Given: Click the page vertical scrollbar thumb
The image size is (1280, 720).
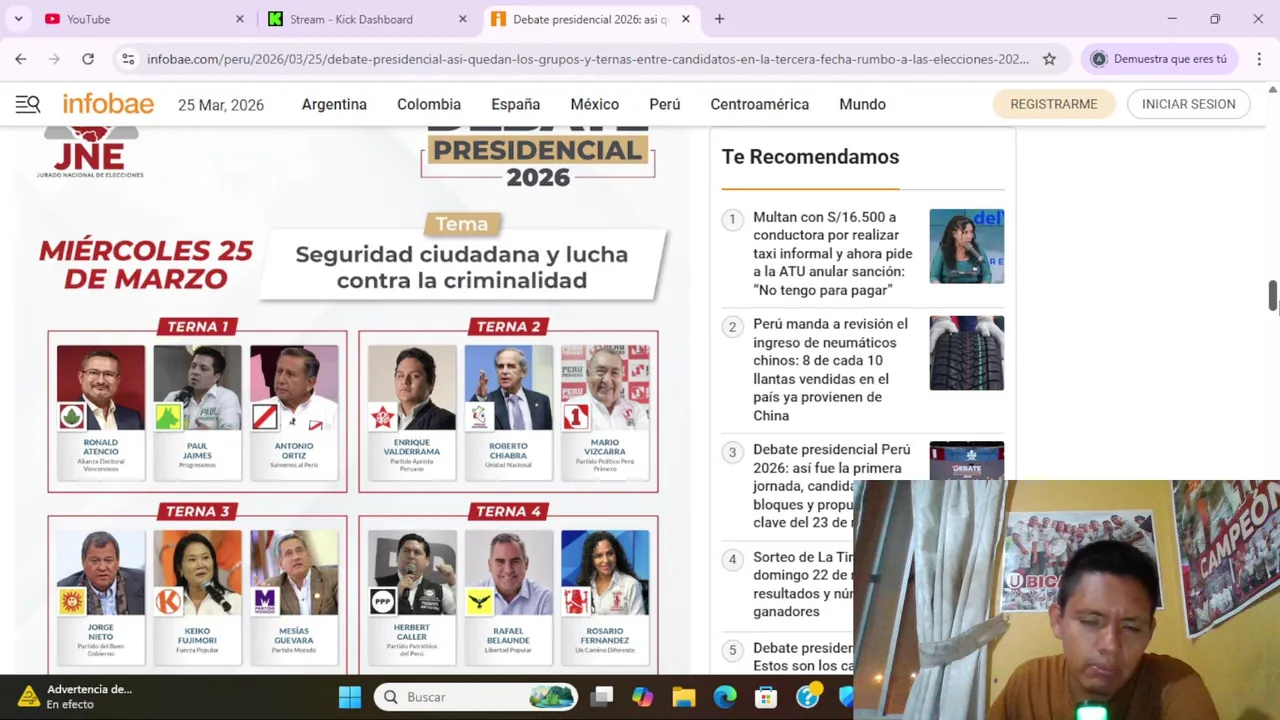Looking at the screenshot, I should (1272, 297).
